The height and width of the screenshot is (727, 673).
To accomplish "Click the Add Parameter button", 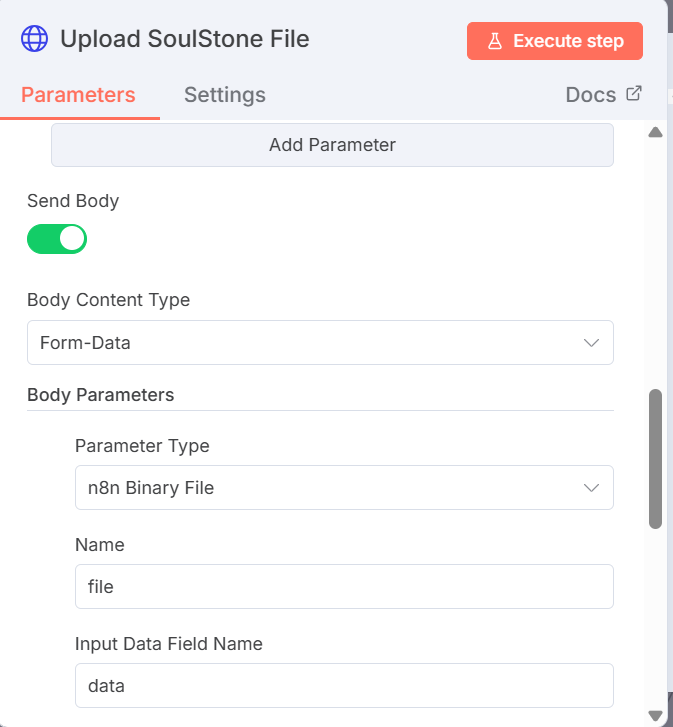I will [332, 145].
